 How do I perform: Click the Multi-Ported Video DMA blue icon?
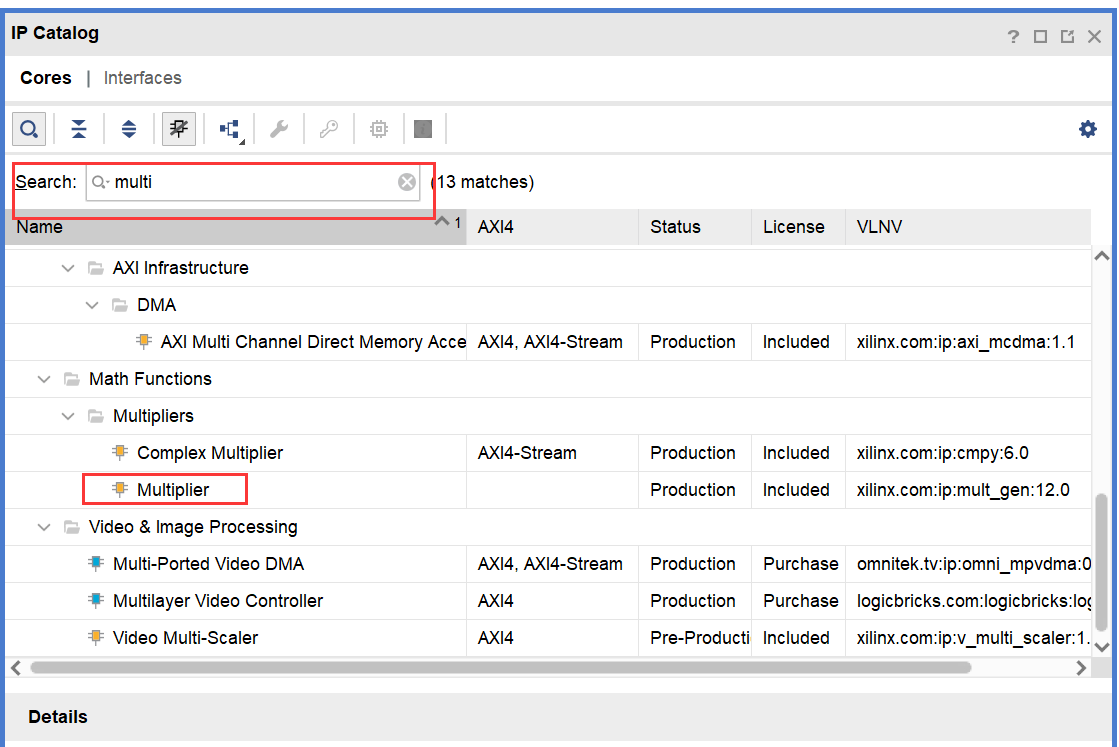(x=96, y=563)
